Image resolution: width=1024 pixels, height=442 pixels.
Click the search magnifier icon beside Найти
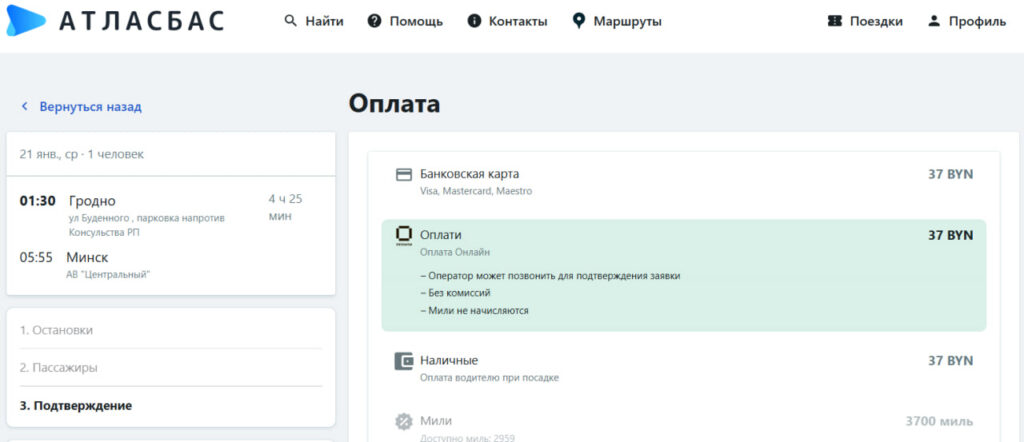(291, 21)
